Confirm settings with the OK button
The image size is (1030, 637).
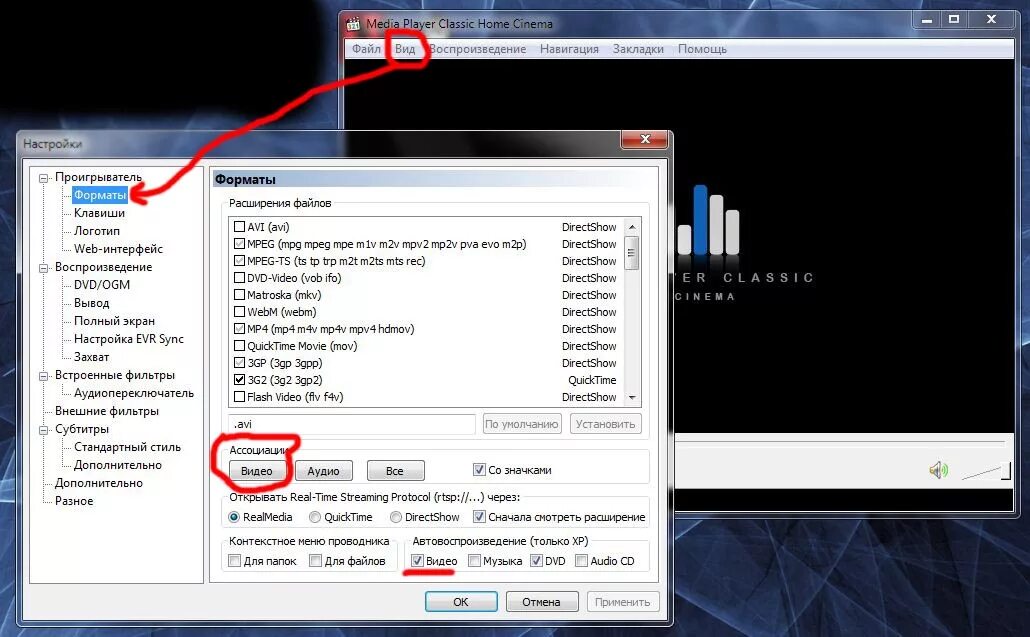pos(461,602)
